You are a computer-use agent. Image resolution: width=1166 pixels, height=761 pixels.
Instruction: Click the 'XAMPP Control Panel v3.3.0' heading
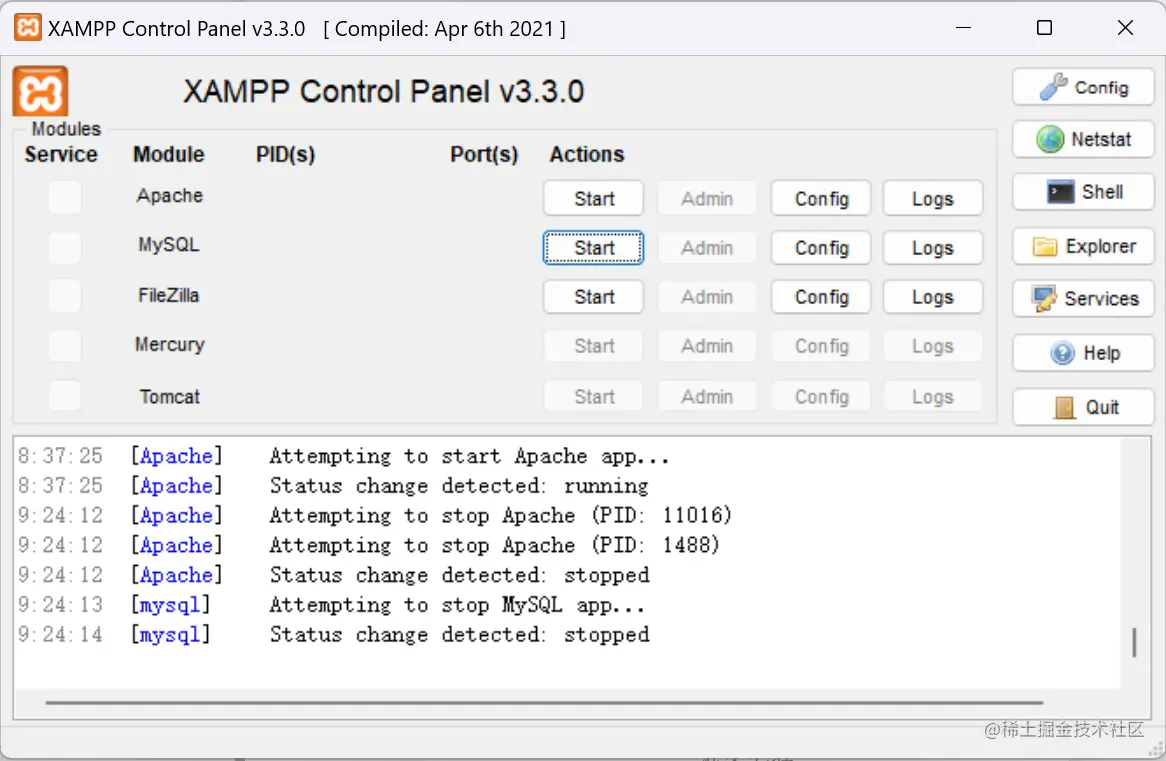pos(384,91)
